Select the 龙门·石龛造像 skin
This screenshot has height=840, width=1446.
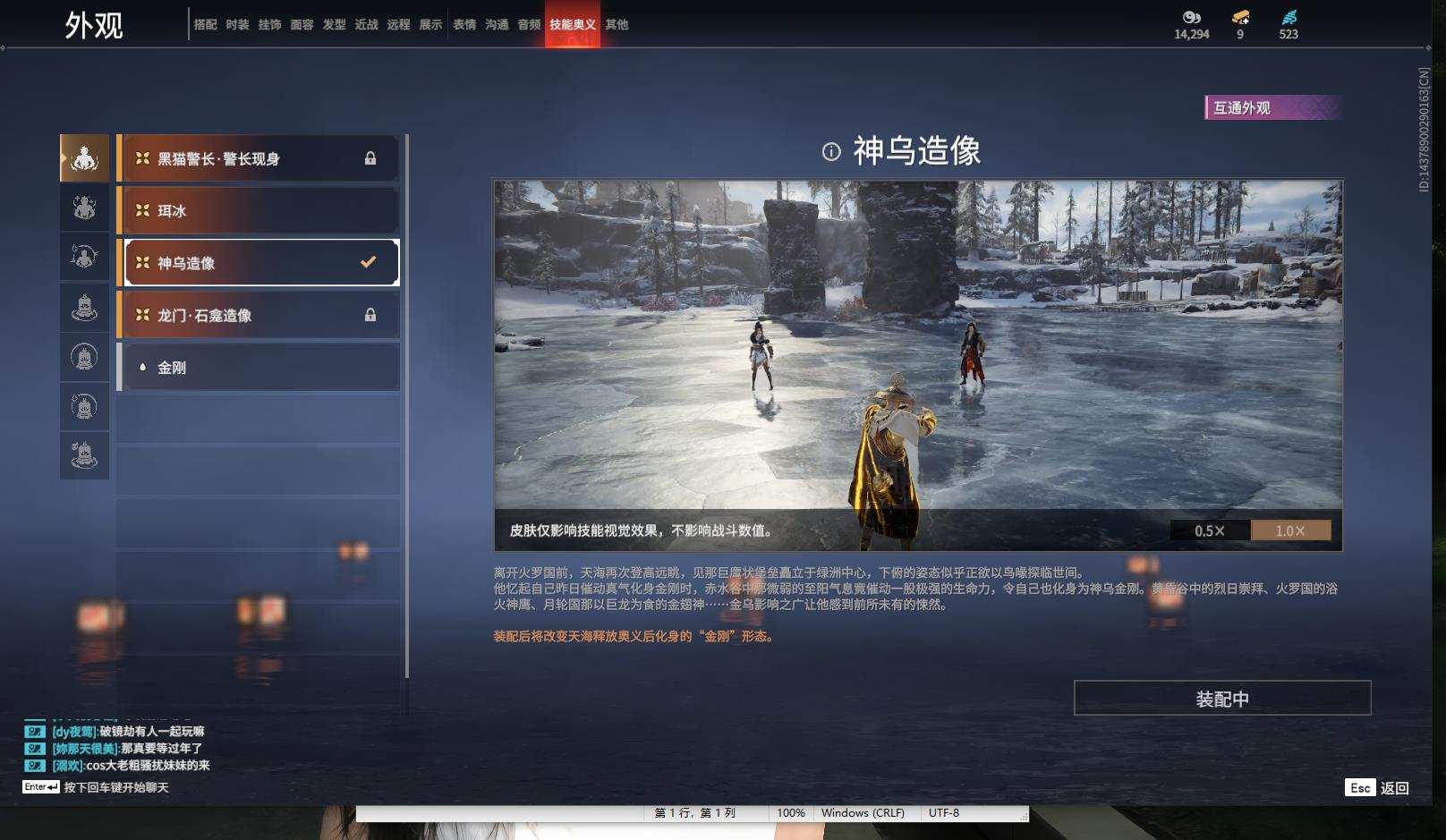coord(258,315)
